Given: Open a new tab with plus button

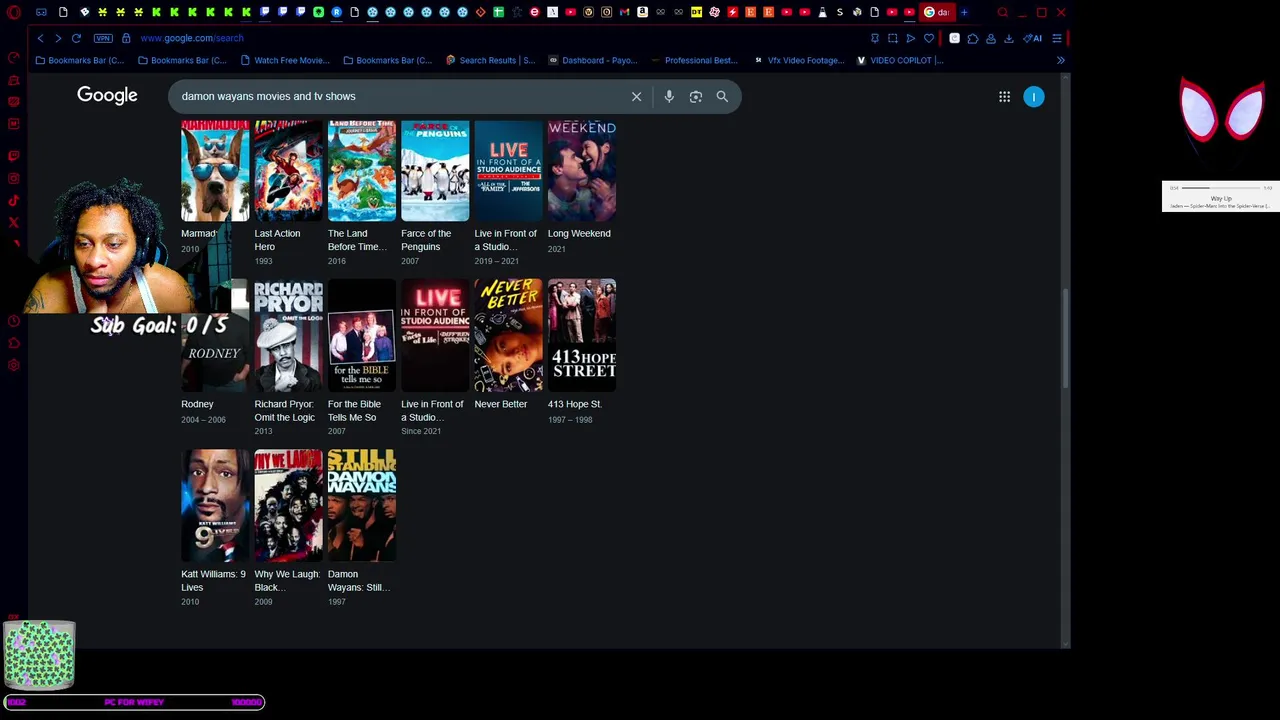Looking at the screenshot, I should click(964, 12).
